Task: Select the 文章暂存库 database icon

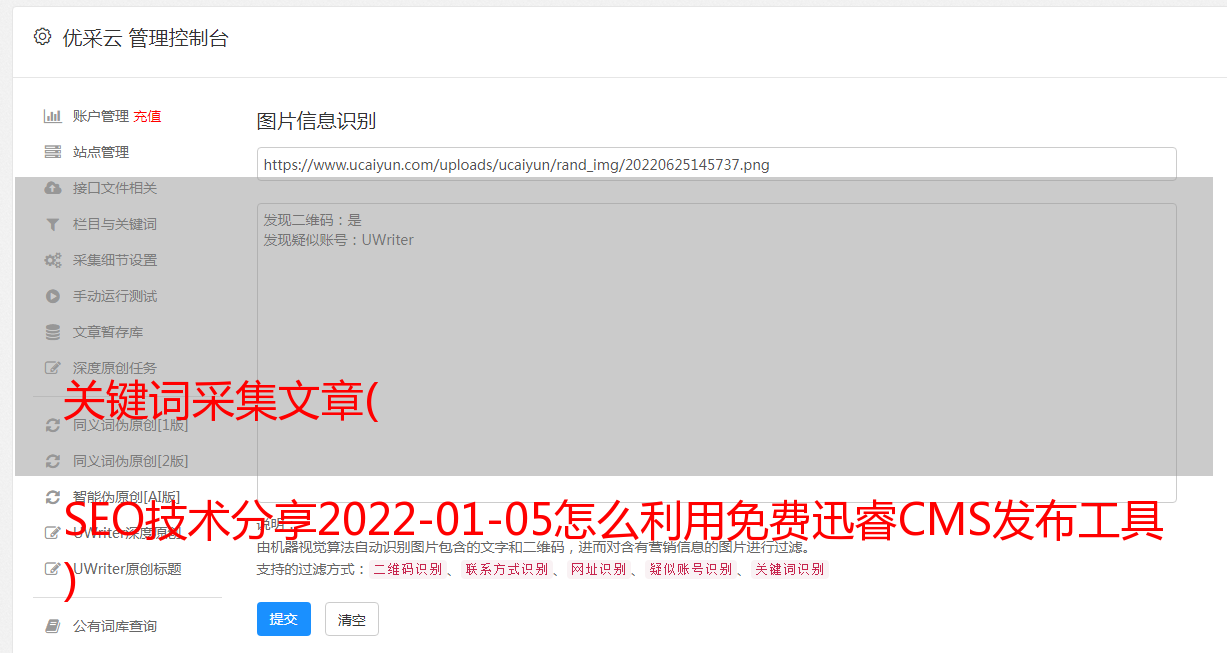Action: pos(53,332)
